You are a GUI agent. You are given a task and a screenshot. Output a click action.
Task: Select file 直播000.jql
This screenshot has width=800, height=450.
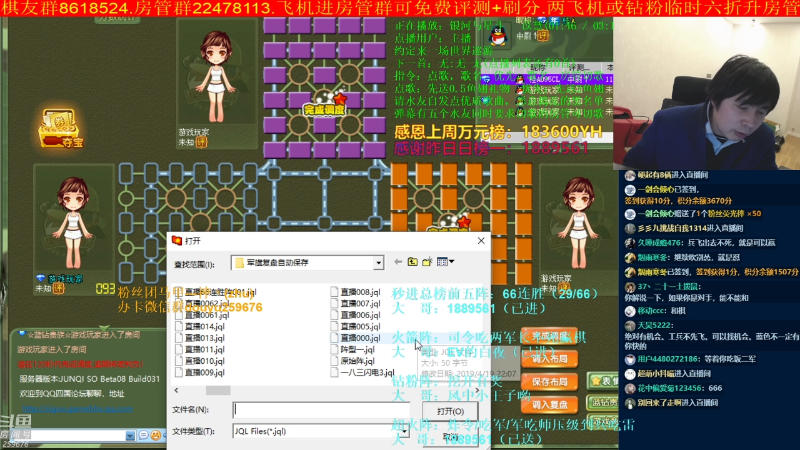[x=355, y=338]
